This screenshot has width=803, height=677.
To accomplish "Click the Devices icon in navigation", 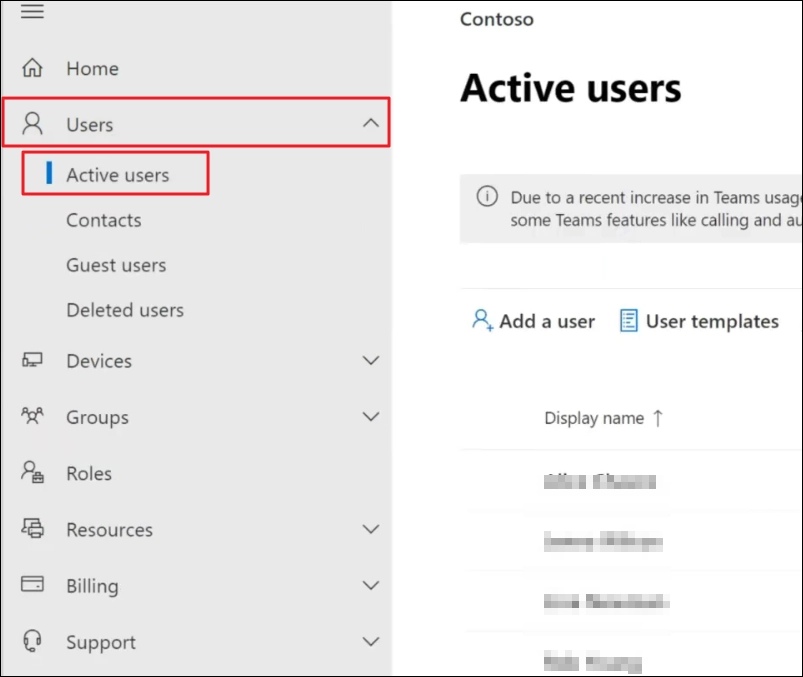I will [x=30, y=361].
